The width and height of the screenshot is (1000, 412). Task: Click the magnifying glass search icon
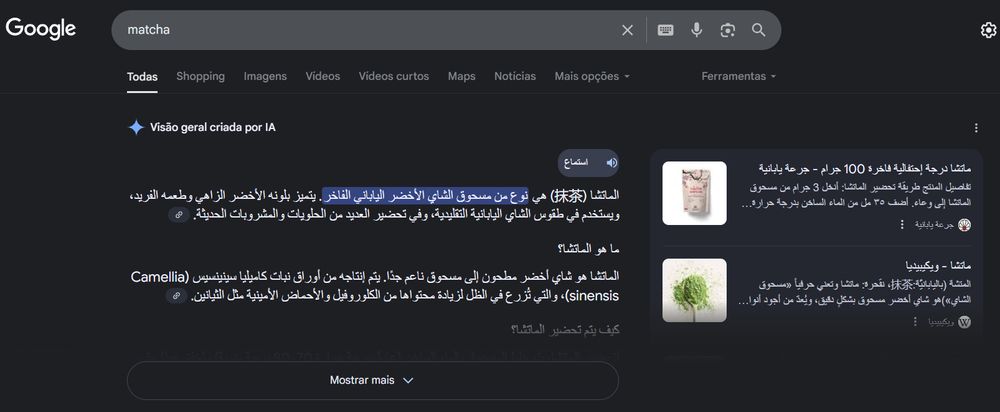(758, 30)
